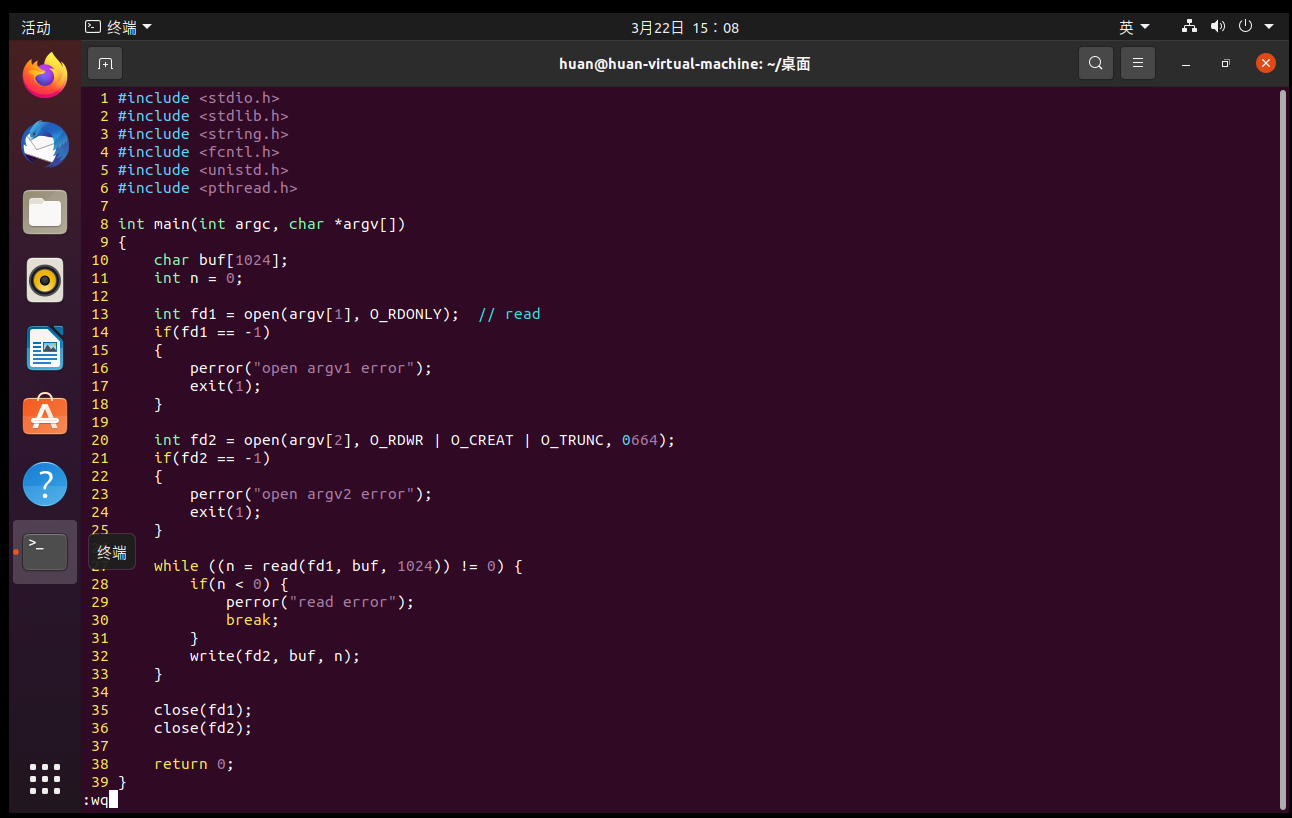The height and width of the screenshot is (818, 1292).
Task: Close the terminal window
Action: pos(1266,63)
